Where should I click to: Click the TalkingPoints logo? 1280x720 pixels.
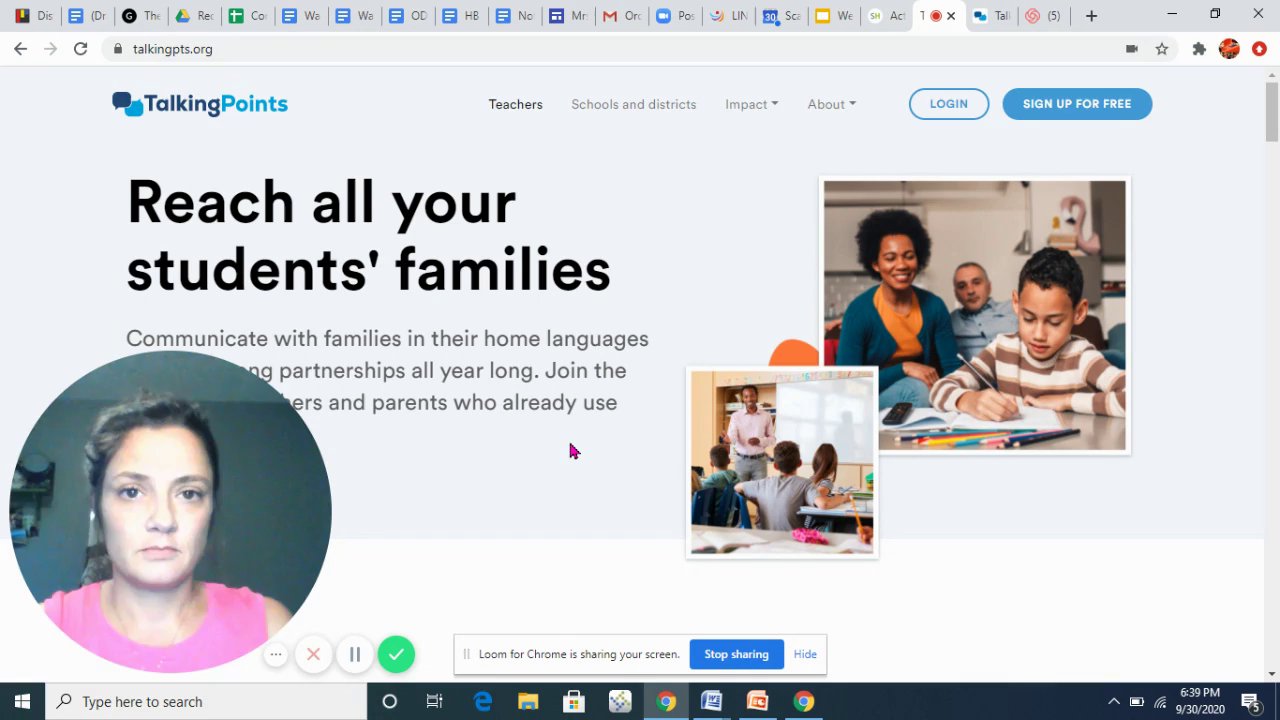click(x=200, y=104)
